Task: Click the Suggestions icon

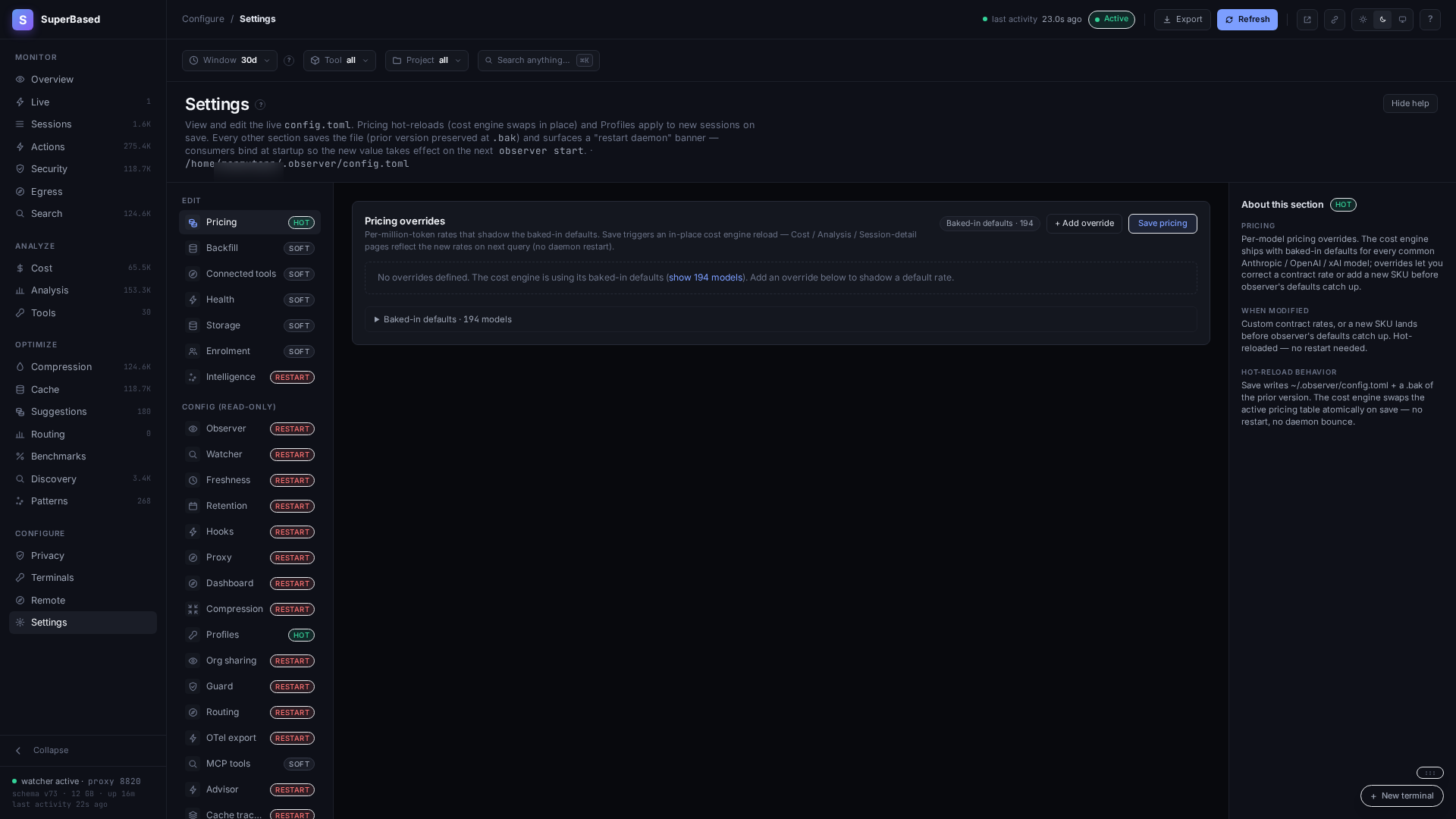Action: (x=20, y=412)
